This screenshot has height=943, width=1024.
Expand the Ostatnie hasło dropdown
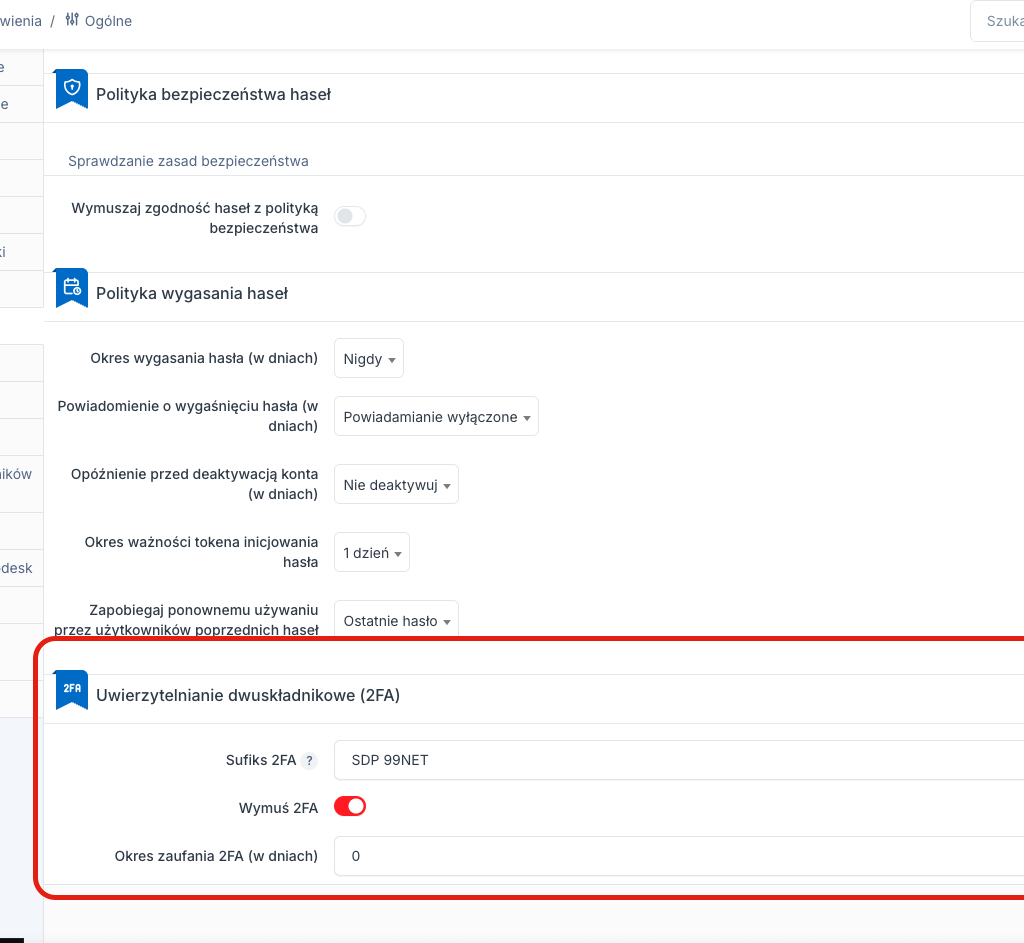396,621
